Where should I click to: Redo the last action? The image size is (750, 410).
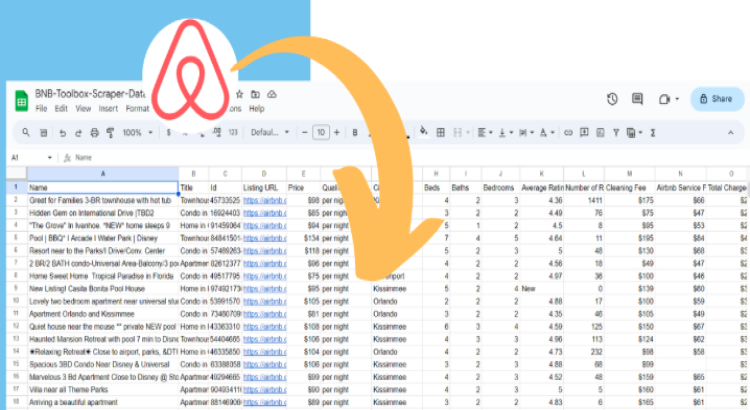[x=78, y=133]
